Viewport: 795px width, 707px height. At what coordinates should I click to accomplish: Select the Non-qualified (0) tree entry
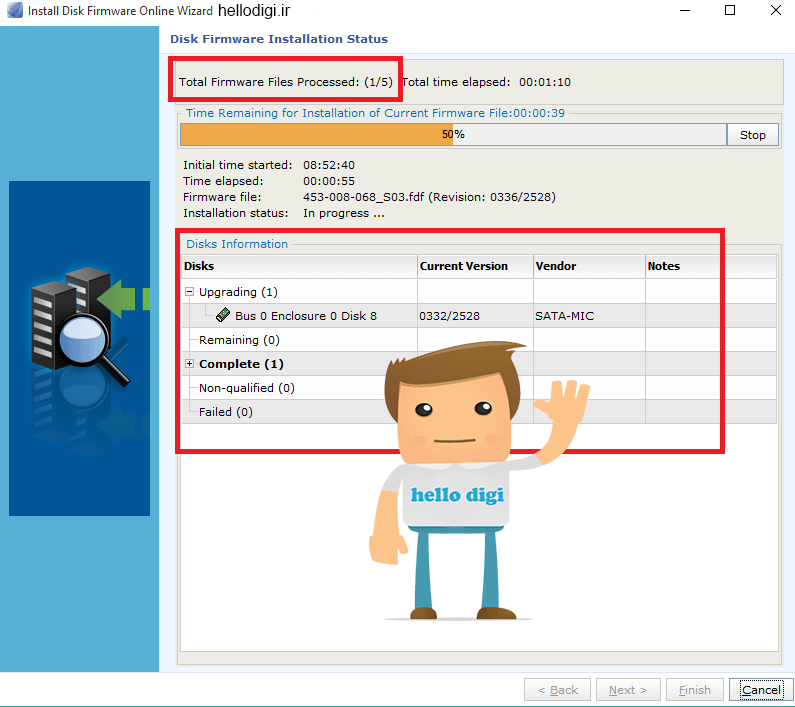[x=246, y=388]
